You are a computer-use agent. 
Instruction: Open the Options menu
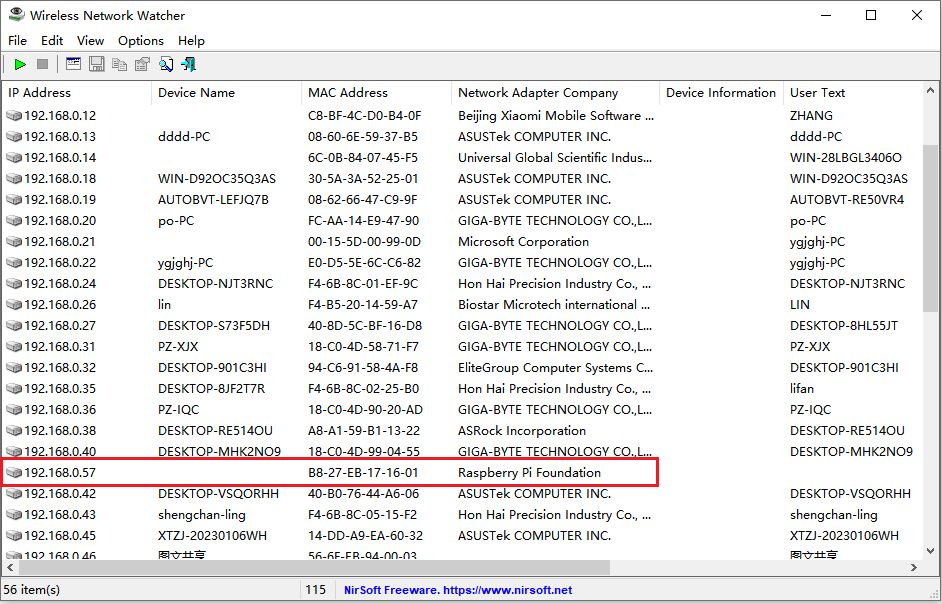point(140,41)
